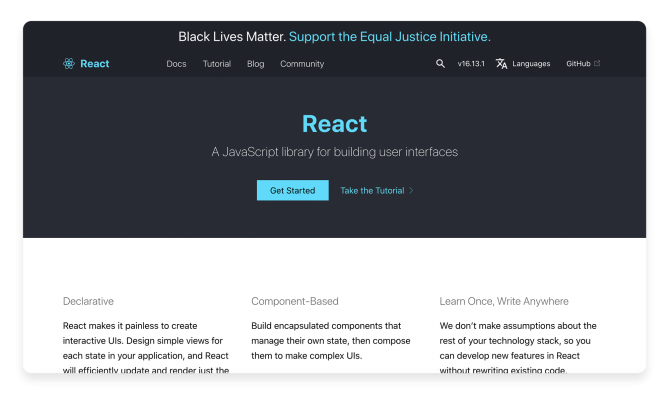670x405 pixels.
Task: Click paragraph starting 'Build encapsulated components'
Action: 331,340
